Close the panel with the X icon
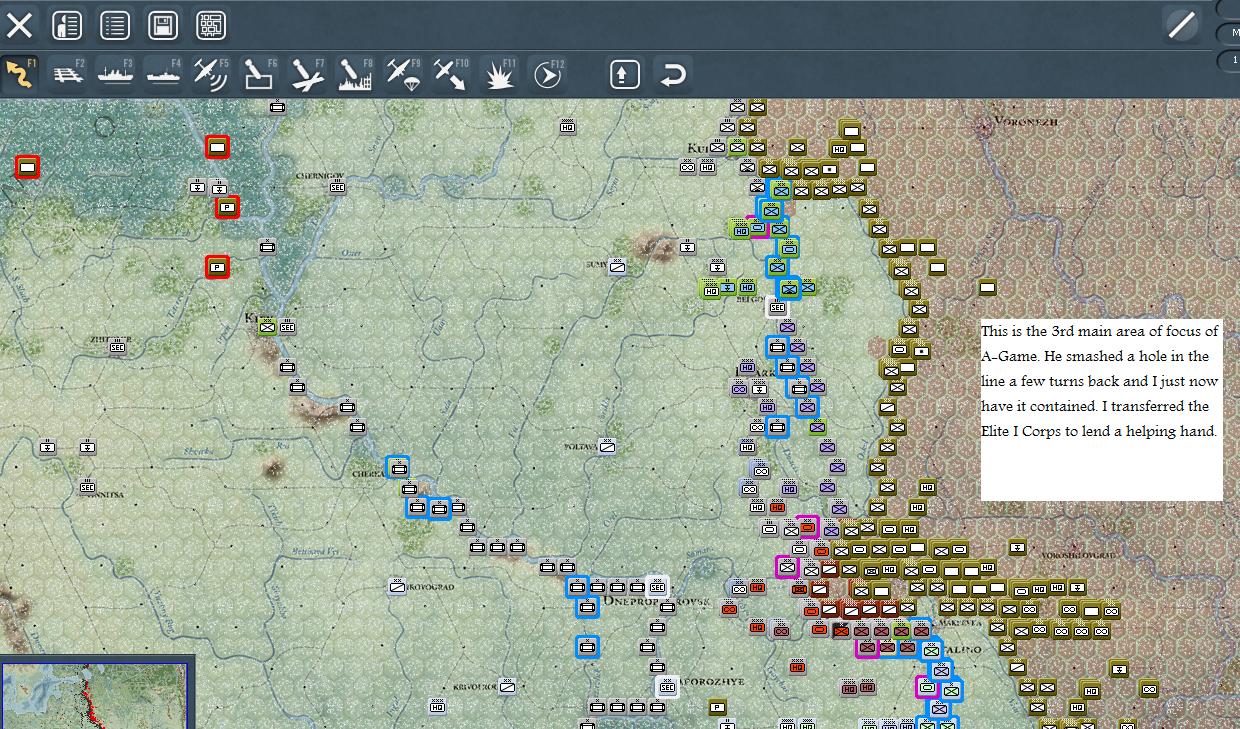The width and height of the screenshot is (1240, 729). pos(19,25)
